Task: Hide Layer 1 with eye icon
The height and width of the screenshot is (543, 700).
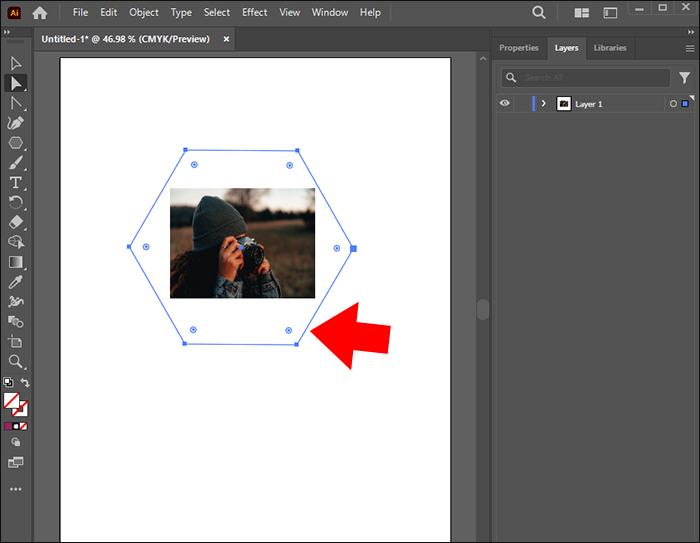Action: [x=505, y=103]
